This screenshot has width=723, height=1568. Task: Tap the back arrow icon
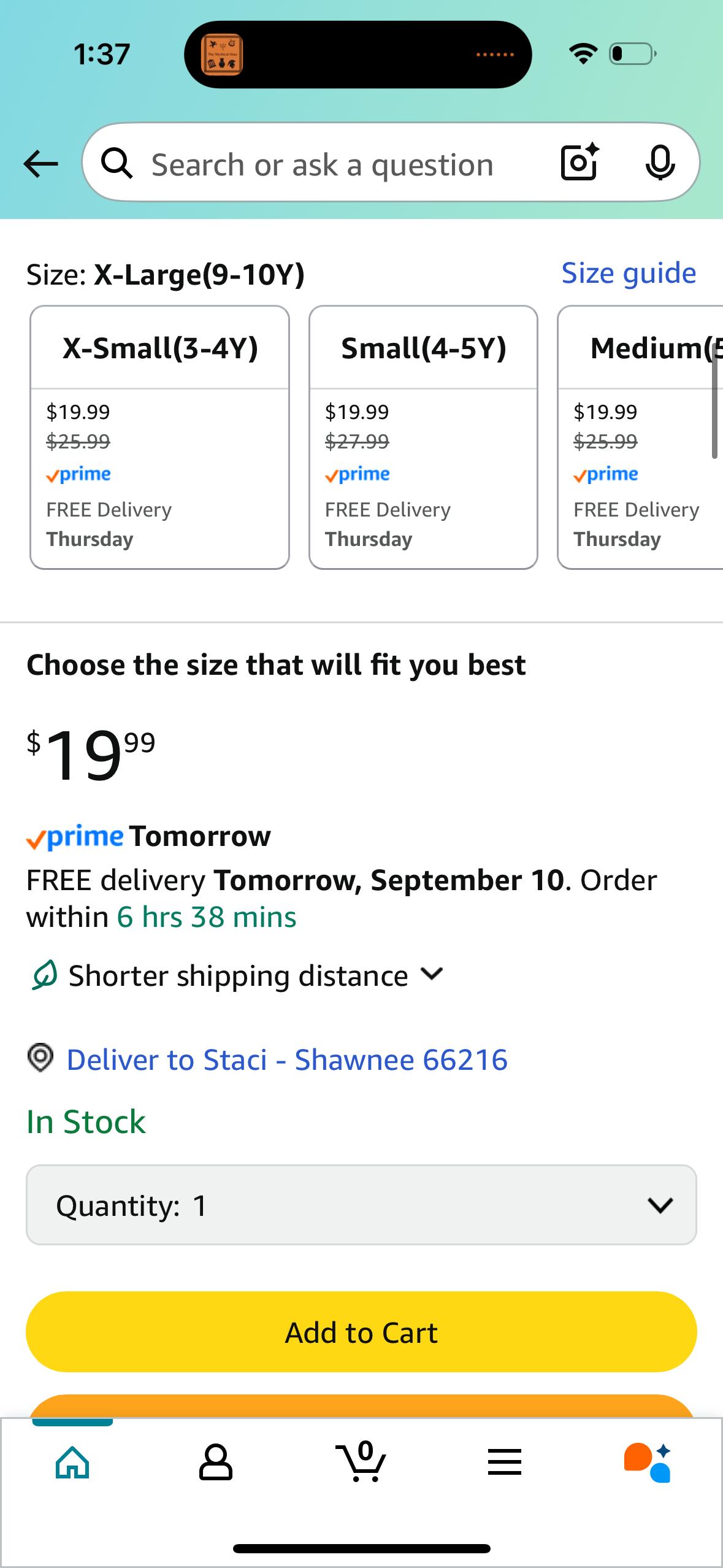pyautogui.click(x=40, y=164)
